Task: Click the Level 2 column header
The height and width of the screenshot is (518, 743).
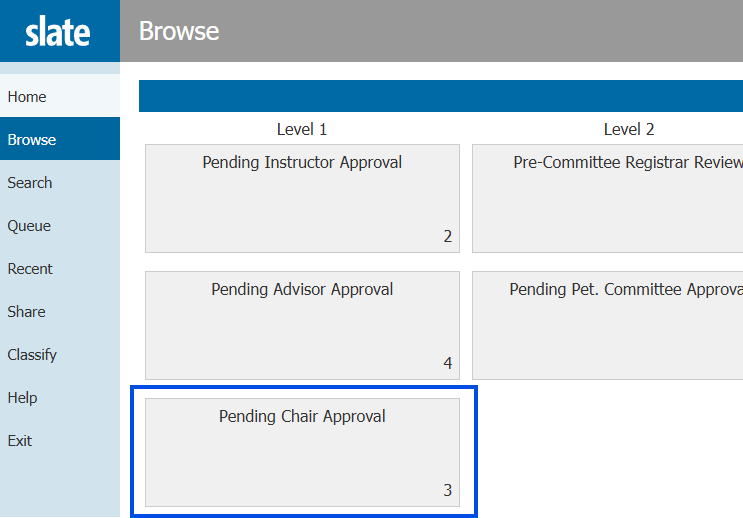Action: [629, 129]
